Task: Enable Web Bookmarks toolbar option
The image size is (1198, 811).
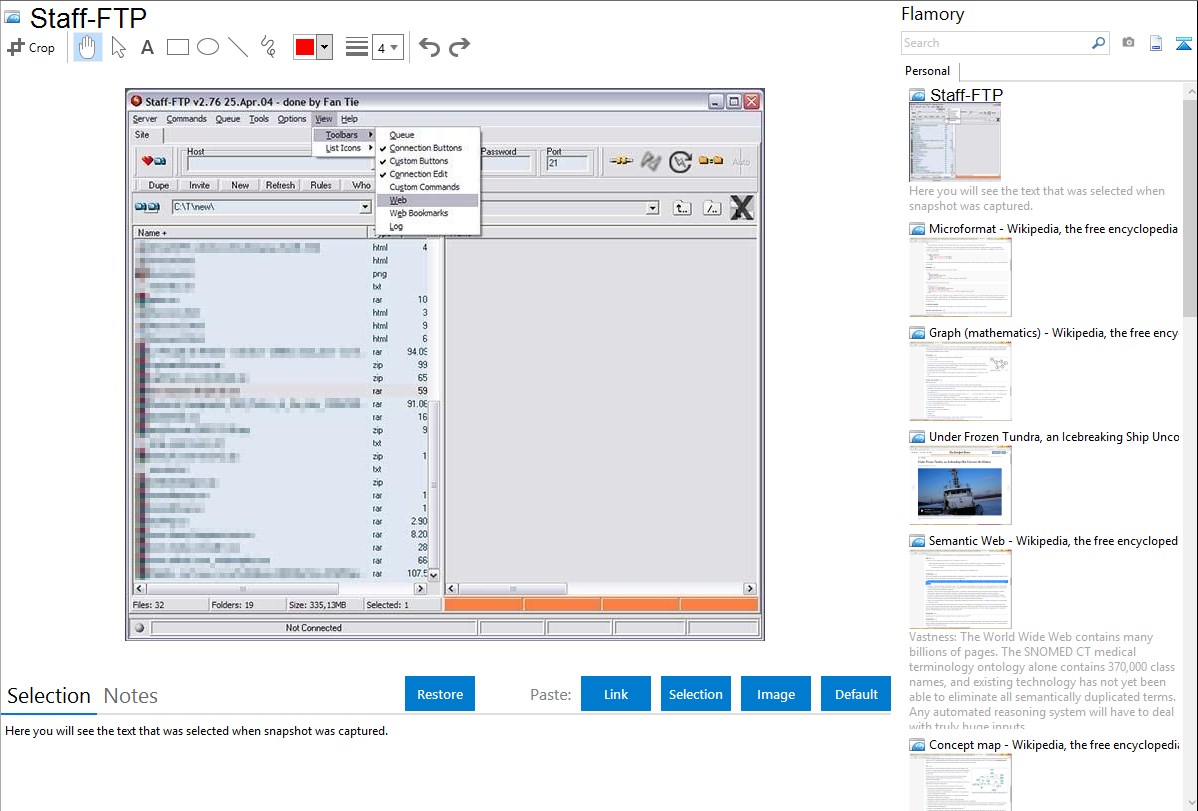Action: (419, 213)
